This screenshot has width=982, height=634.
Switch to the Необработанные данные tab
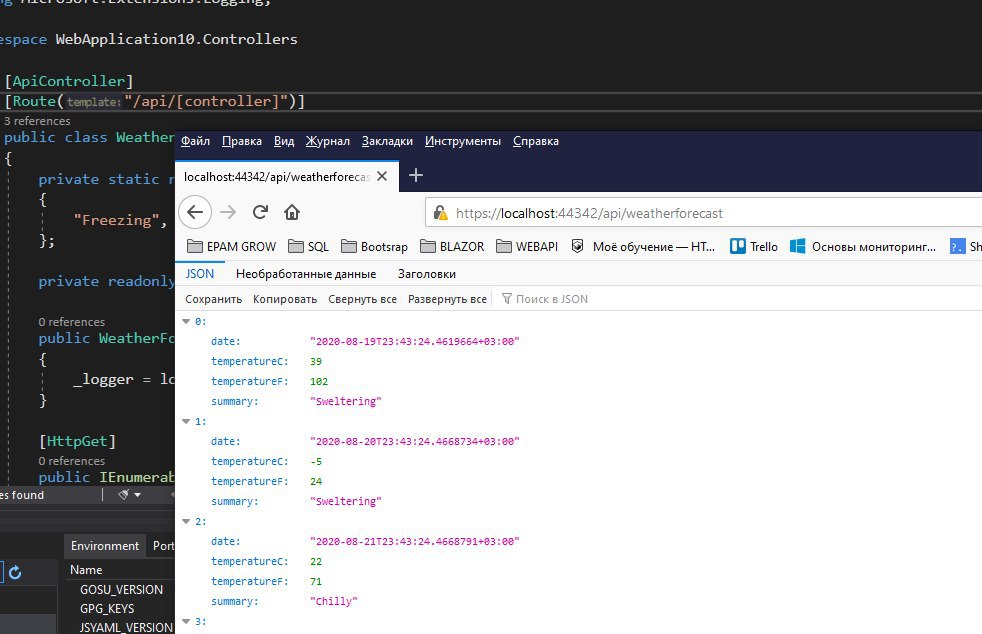click(306, 274)
